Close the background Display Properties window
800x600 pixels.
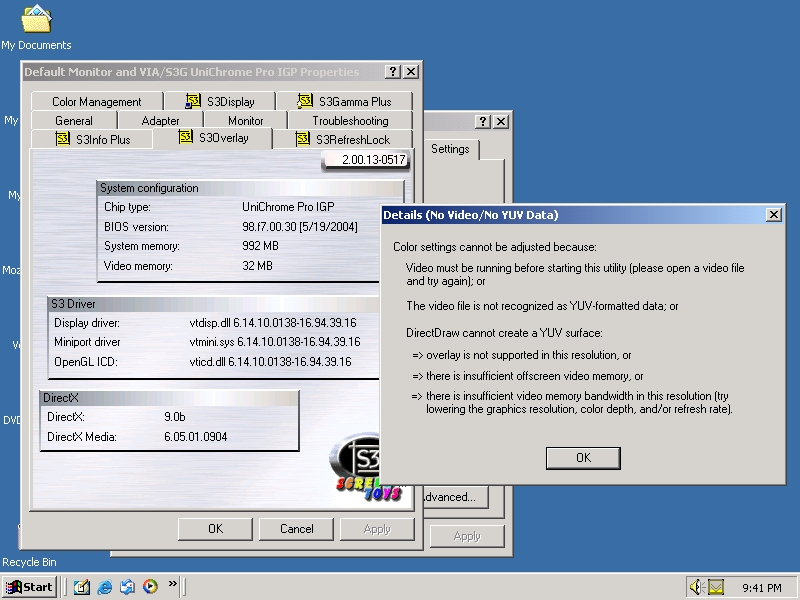pos(501,121)
